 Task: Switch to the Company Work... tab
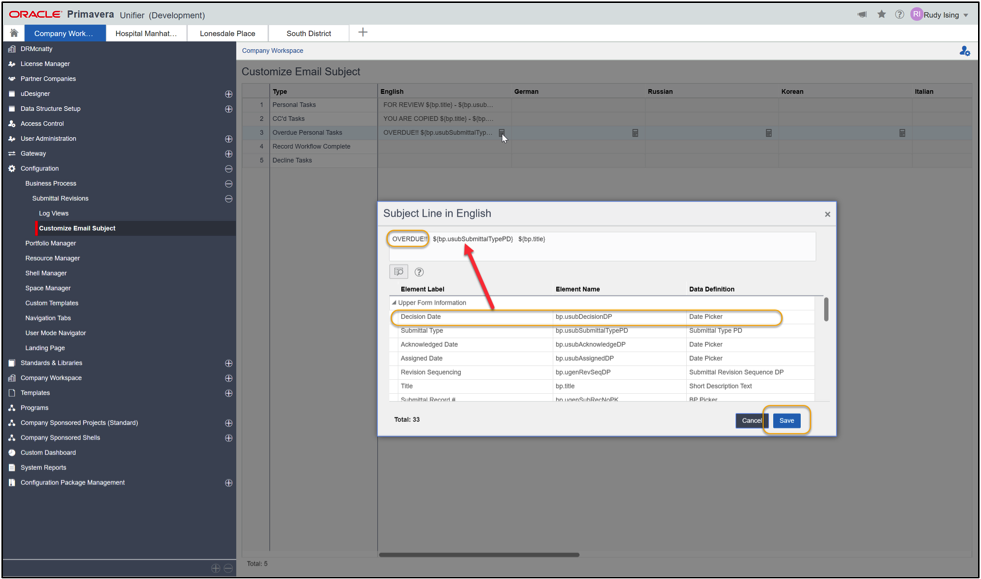pos(63,33)
